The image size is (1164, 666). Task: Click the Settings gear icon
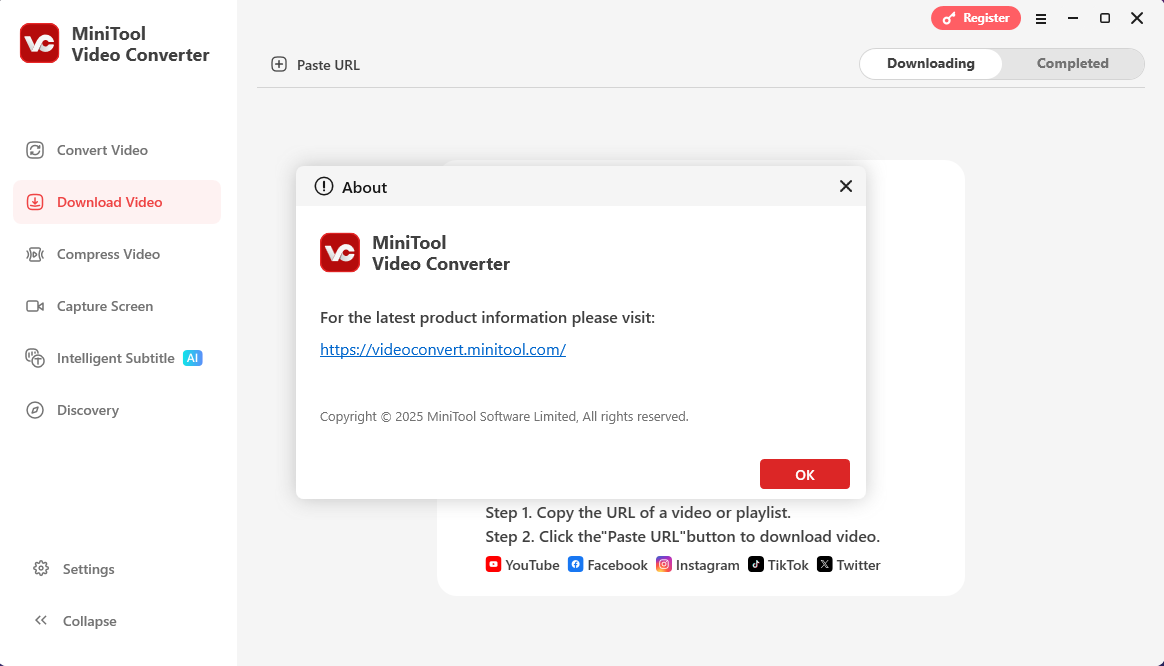41,569
